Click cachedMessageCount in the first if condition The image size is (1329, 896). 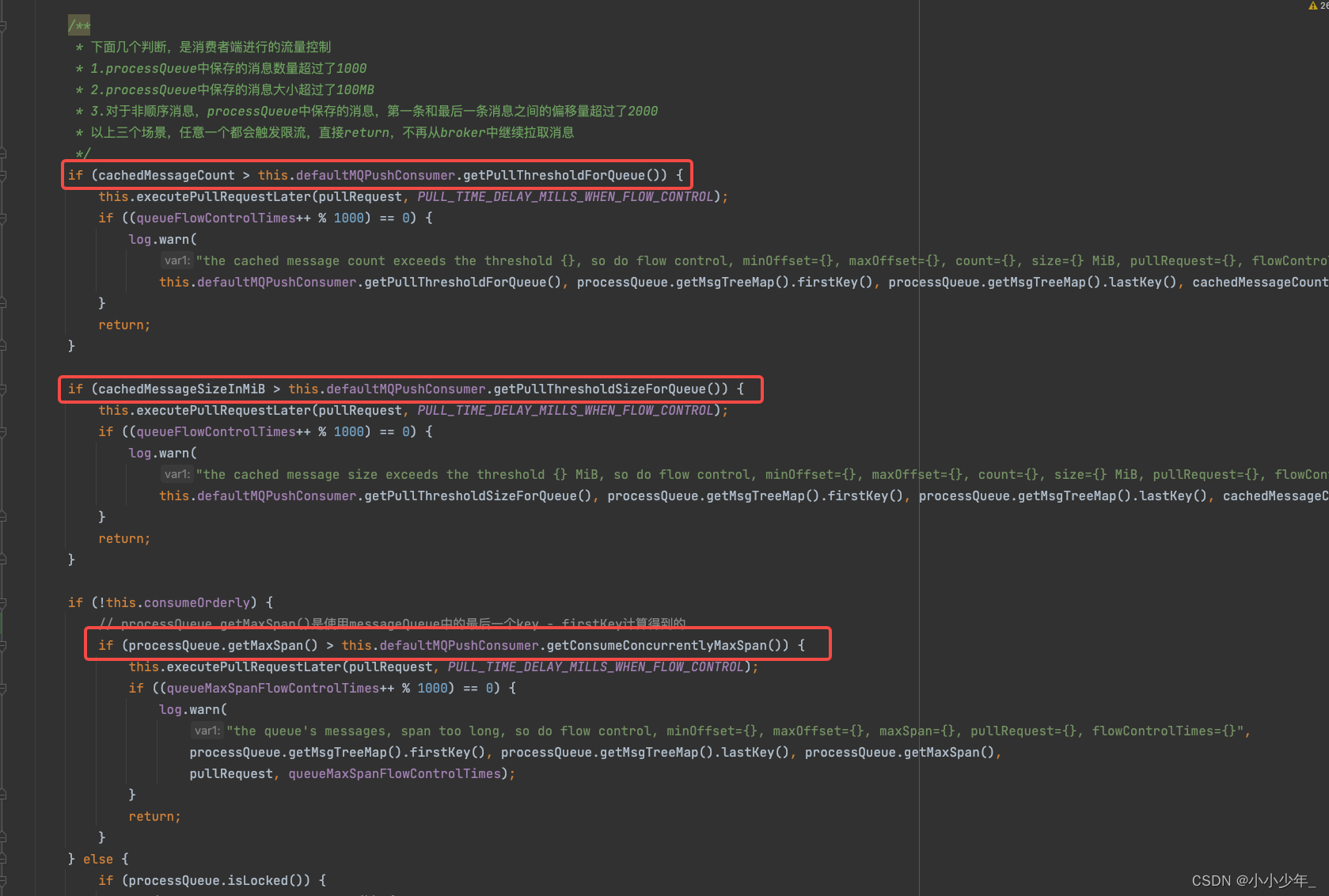[x=166, y=175]
